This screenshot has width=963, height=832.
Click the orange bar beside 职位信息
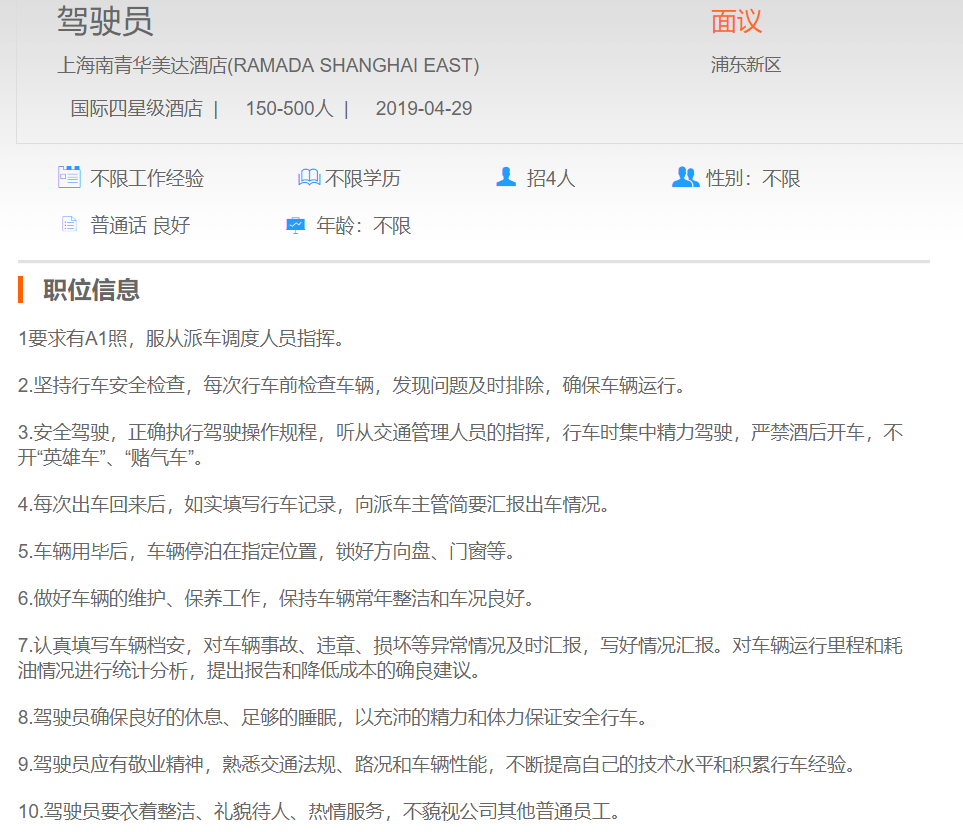pyautogui.click(x=21, y=290)
